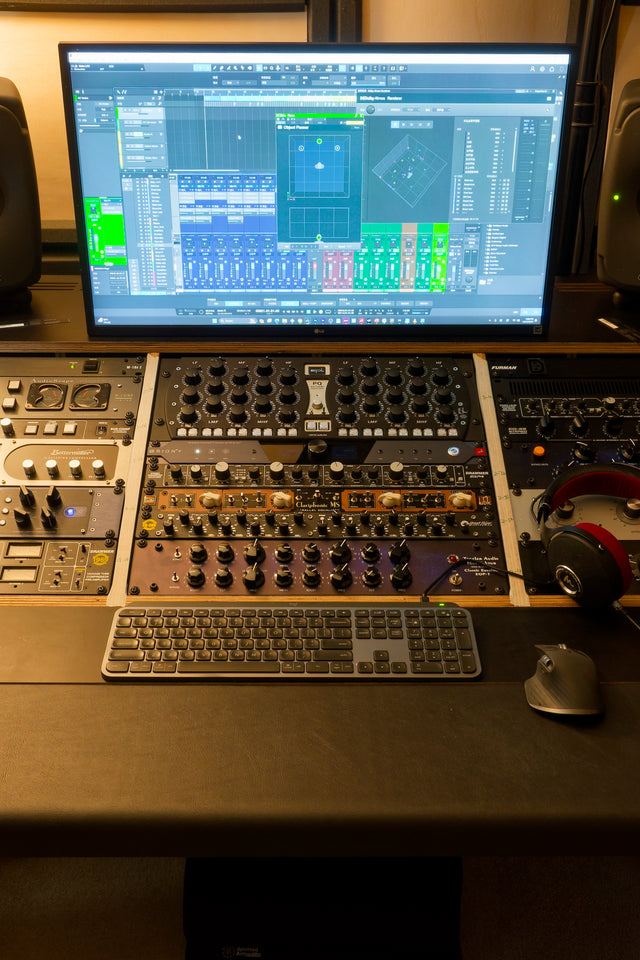
Task: Click the right speaker icon in Object Panner
Action: tap(337, 148)
